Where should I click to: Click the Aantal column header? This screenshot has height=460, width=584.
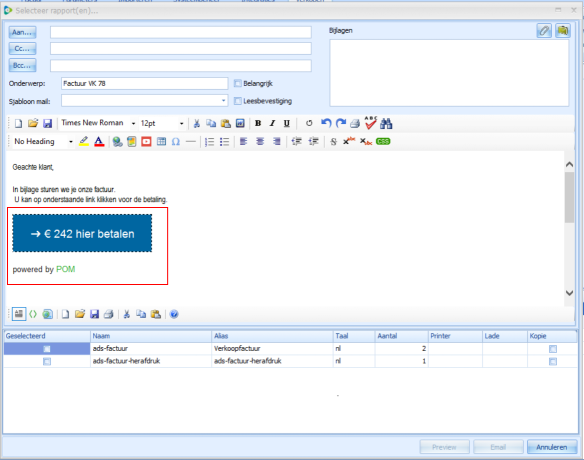click(402, 336)
